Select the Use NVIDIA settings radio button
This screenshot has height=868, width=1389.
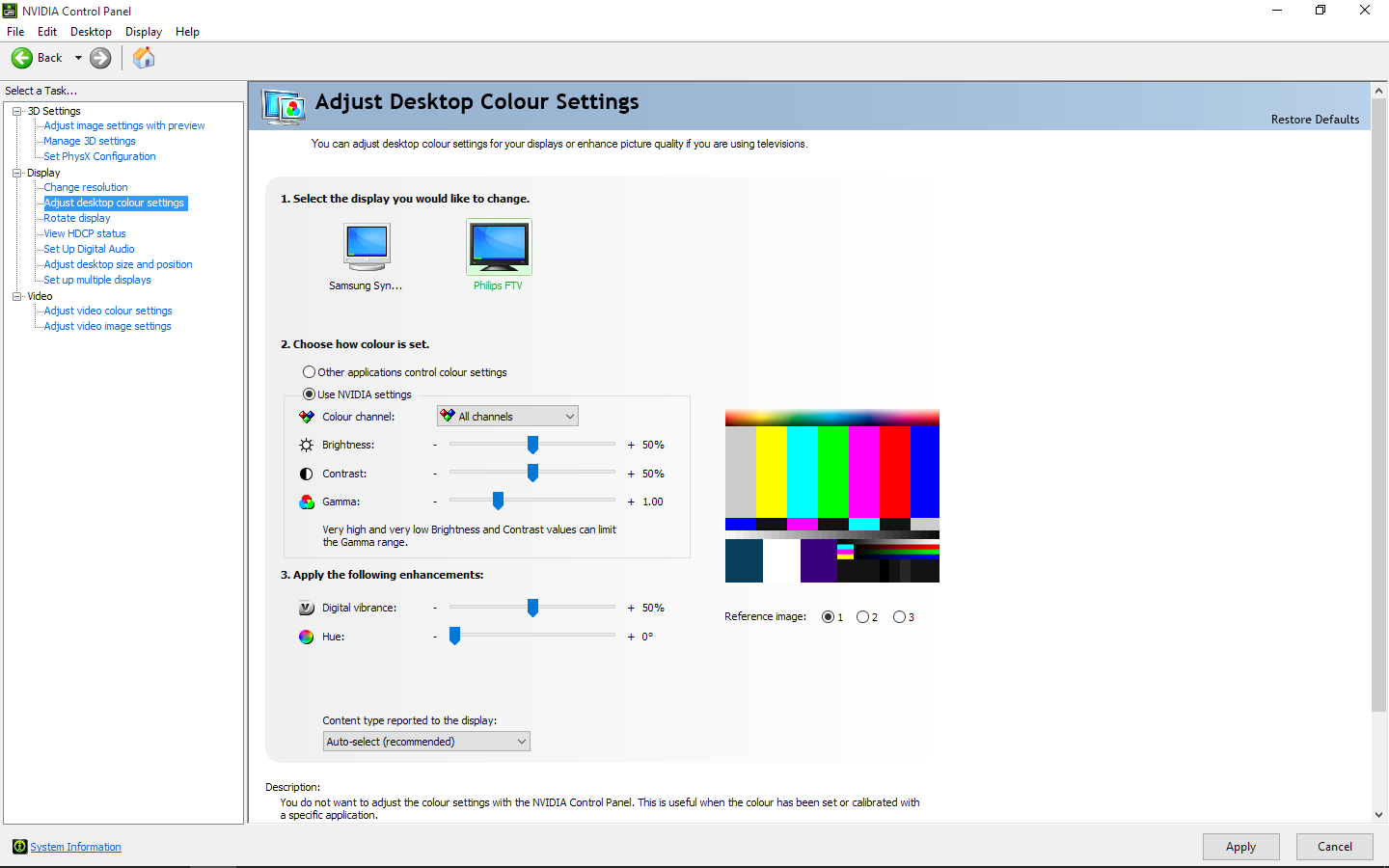coord(309,393)
